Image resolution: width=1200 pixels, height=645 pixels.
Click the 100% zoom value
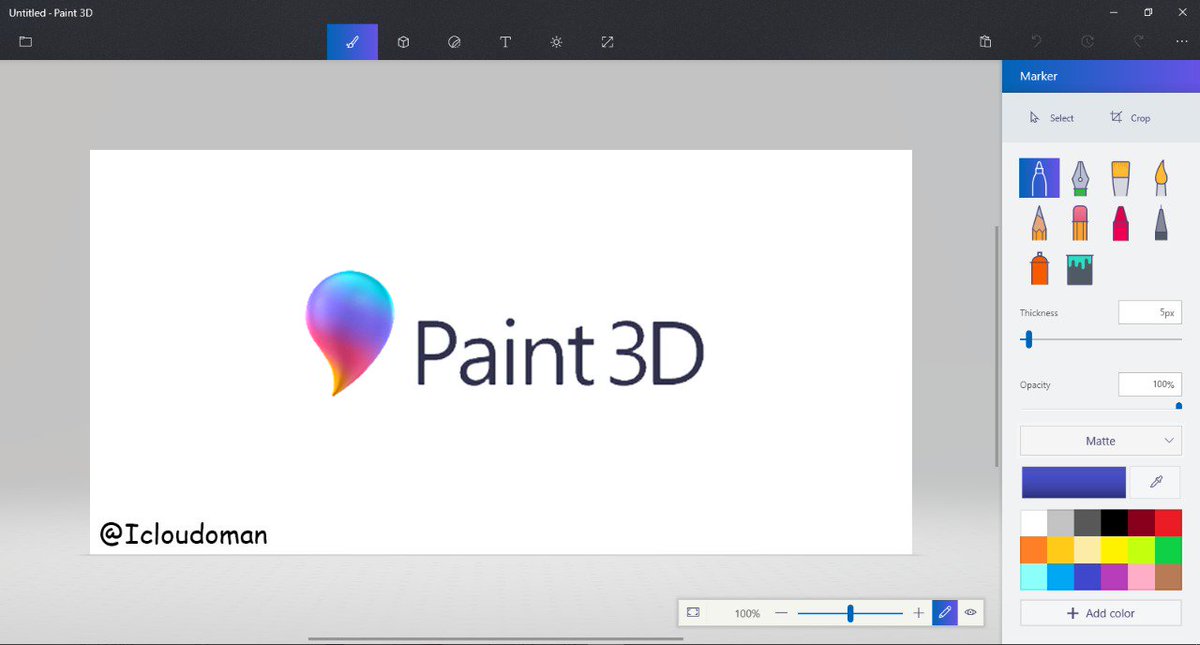click(747, 613)
